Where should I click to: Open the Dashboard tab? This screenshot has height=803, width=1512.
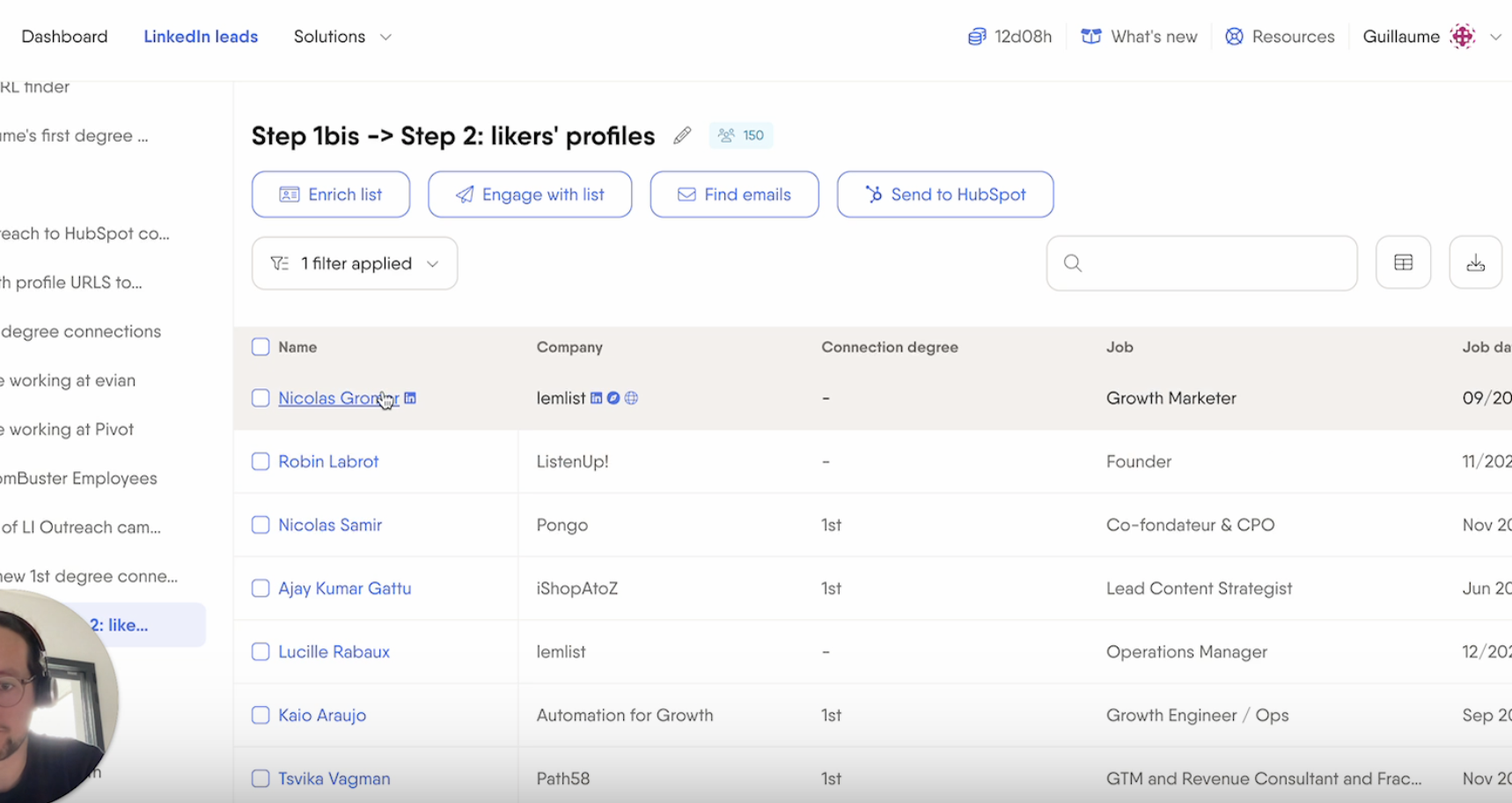[x=64, y=36]
